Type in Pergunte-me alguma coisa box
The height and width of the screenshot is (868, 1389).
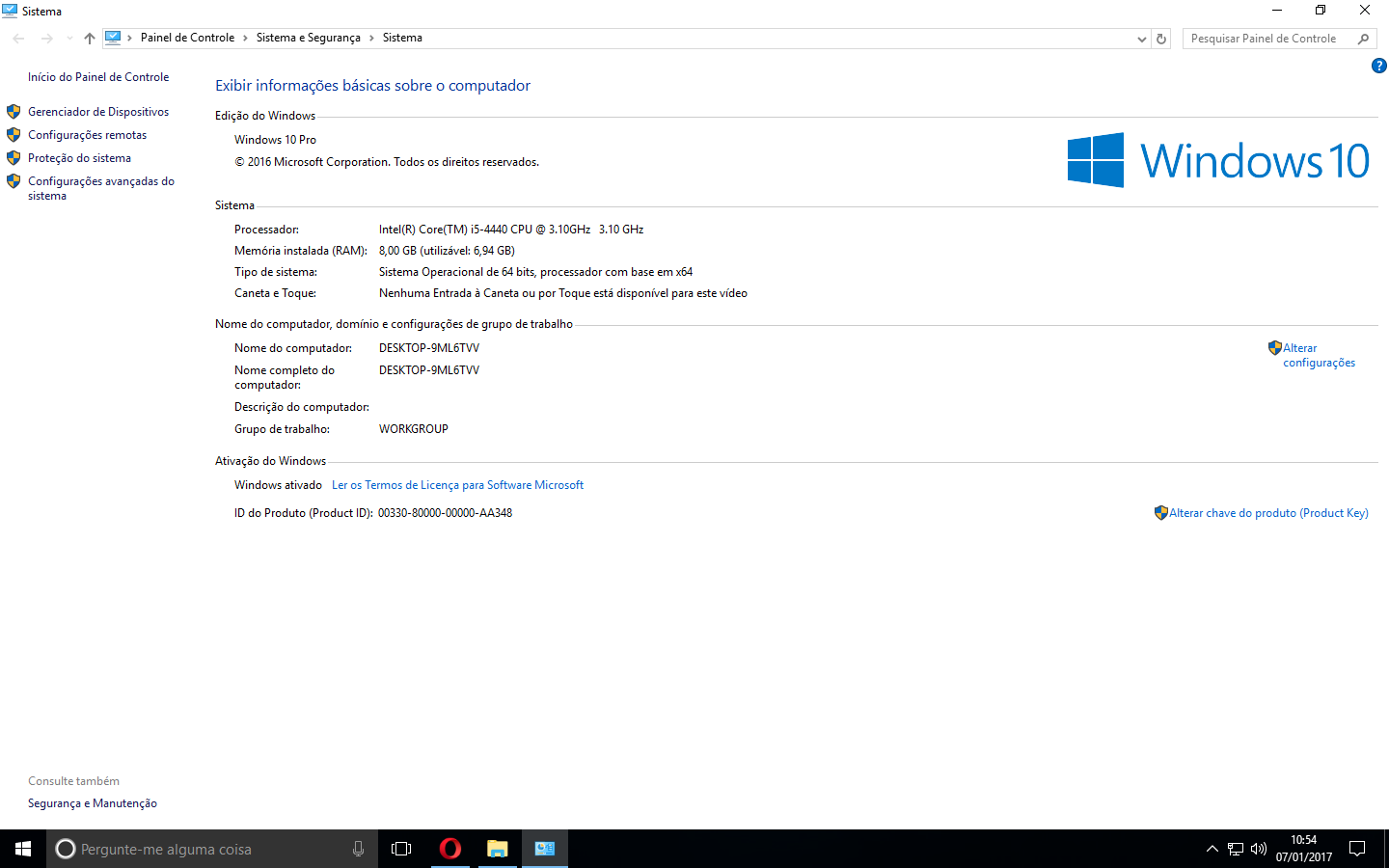tap(212, 849)
